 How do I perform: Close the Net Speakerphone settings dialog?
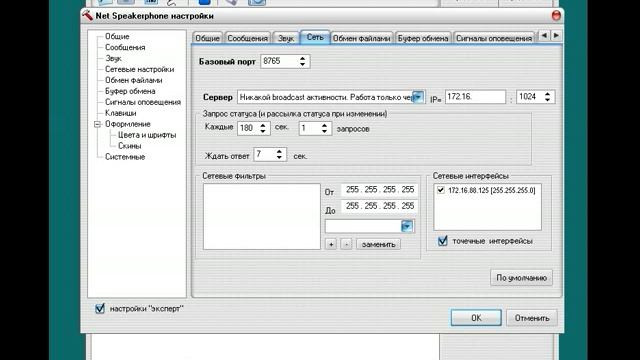(x=556, y=16)
